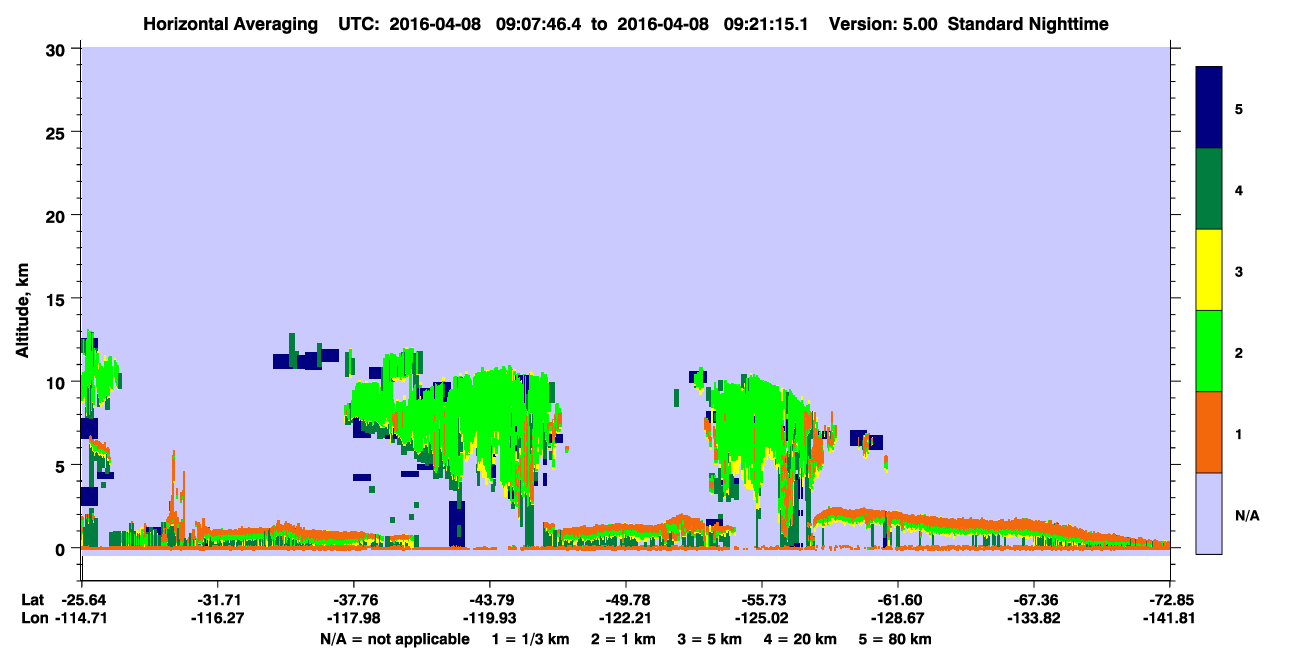Screen dimensions: 1300x667
Task: Click latitude value -61.60
Action: 898,600
